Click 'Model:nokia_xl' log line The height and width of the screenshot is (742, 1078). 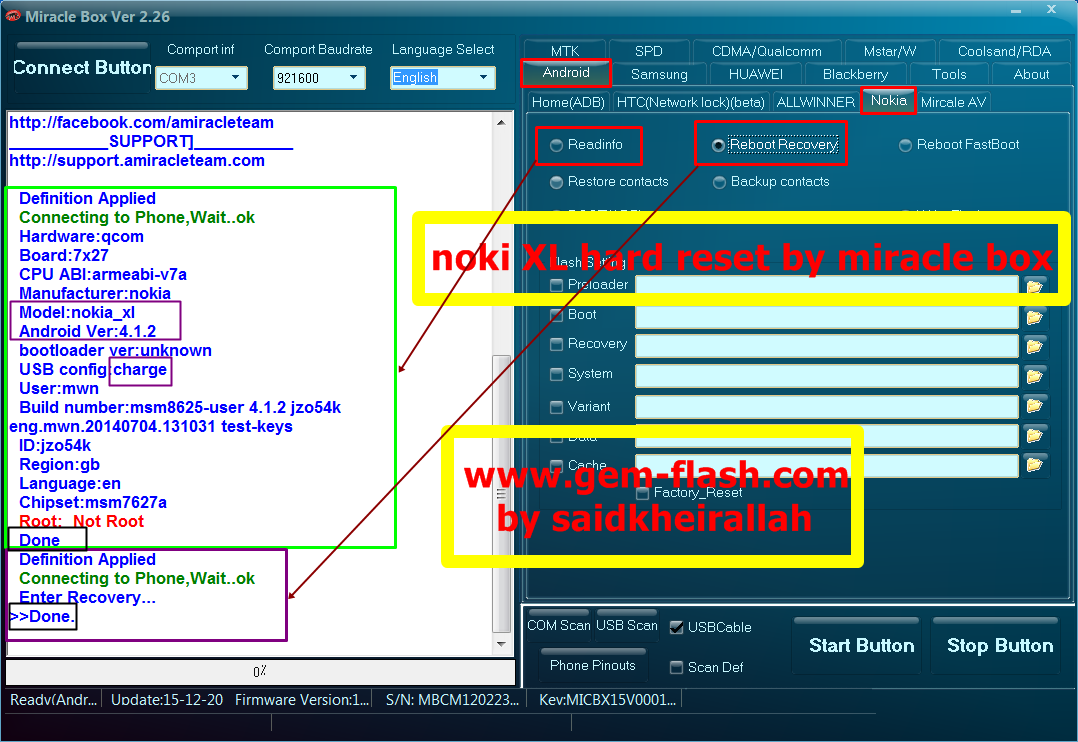click(77, 312)
